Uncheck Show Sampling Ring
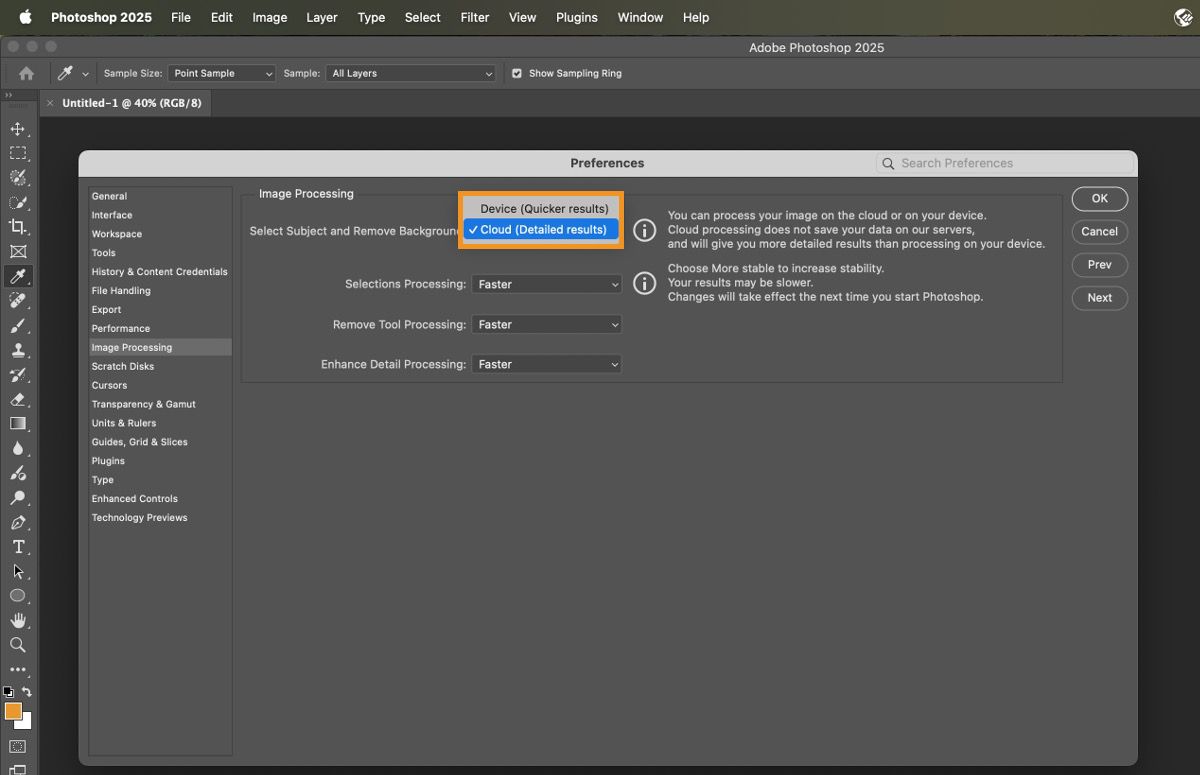The height and width of the screenshot is (775, 1200). 517,73
